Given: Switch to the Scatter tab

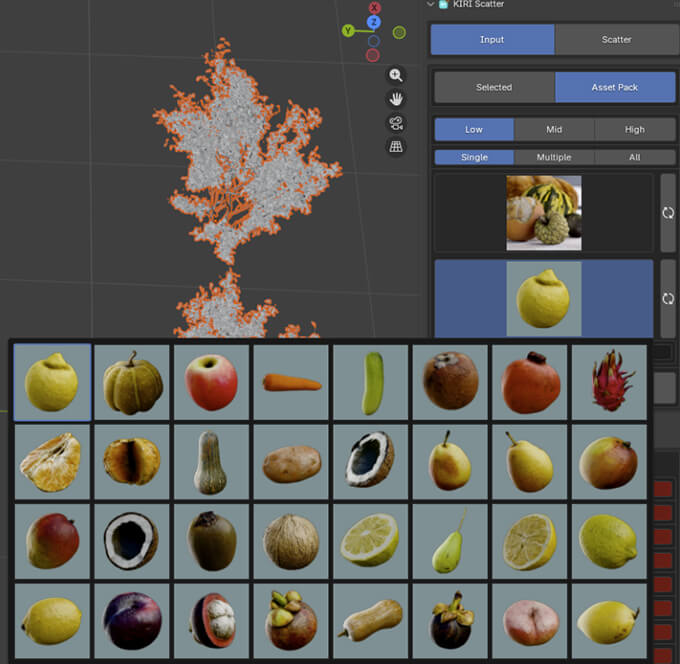Looking at the screenshot, I should pyautogui.click(x=616, y=40).
